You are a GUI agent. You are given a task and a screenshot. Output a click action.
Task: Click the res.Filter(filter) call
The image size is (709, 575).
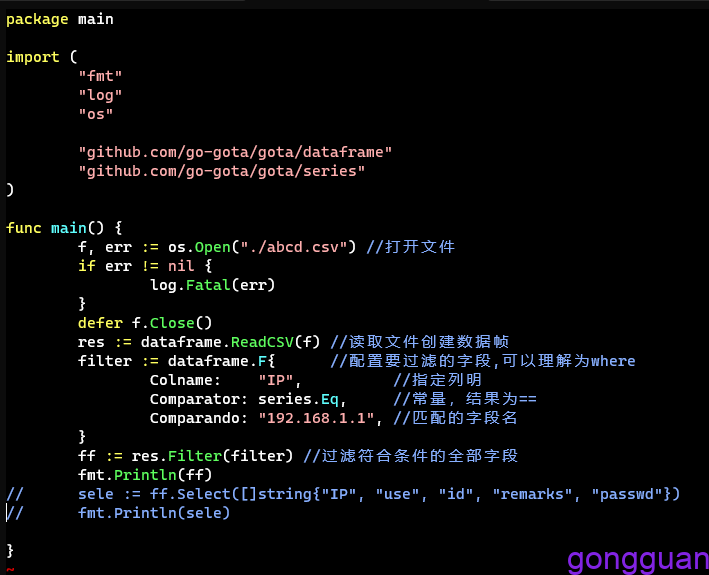(208, 456)
